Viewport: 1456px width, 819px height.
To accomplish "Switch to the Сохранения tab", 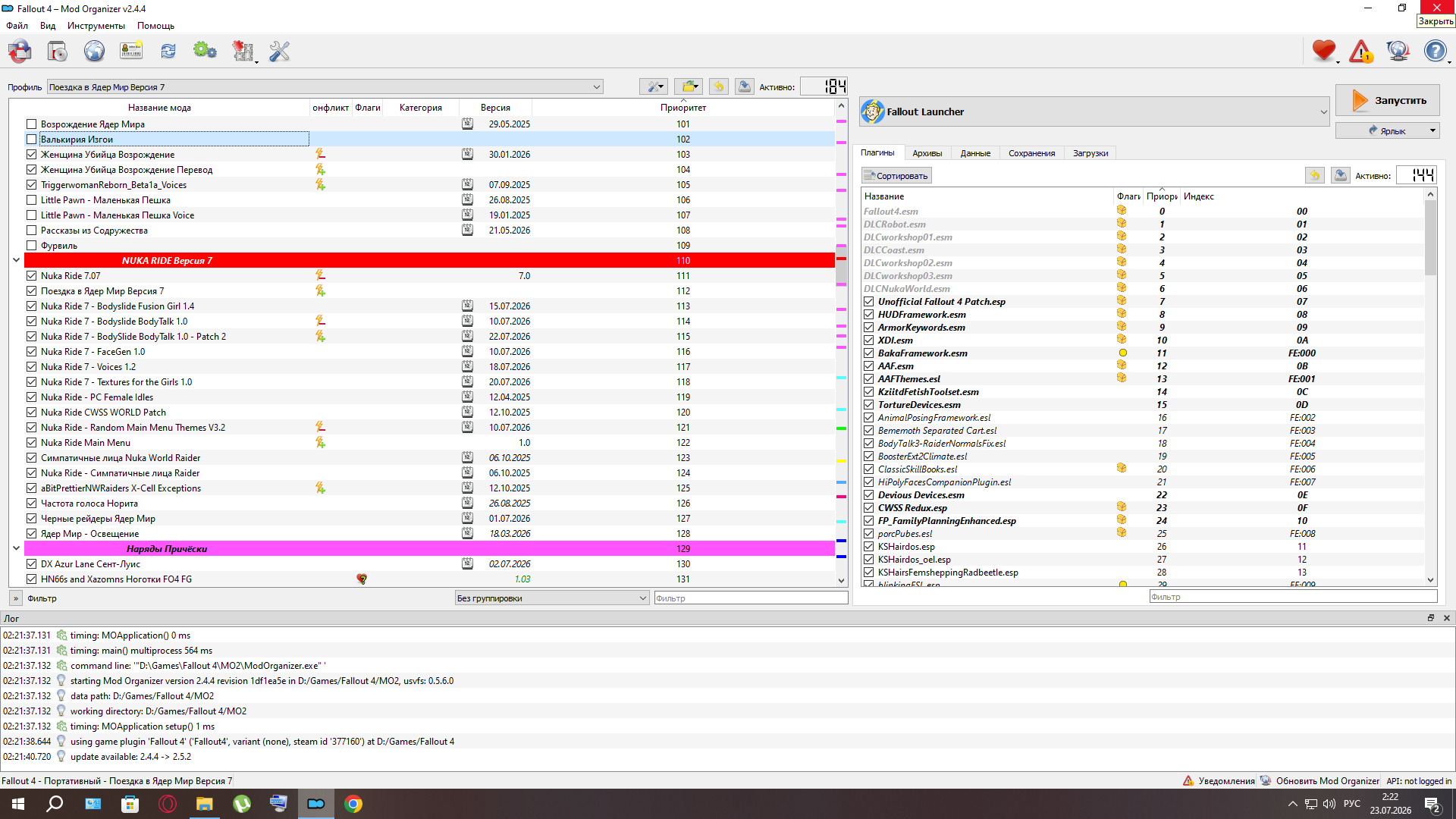I will [x=1031, y=153].
